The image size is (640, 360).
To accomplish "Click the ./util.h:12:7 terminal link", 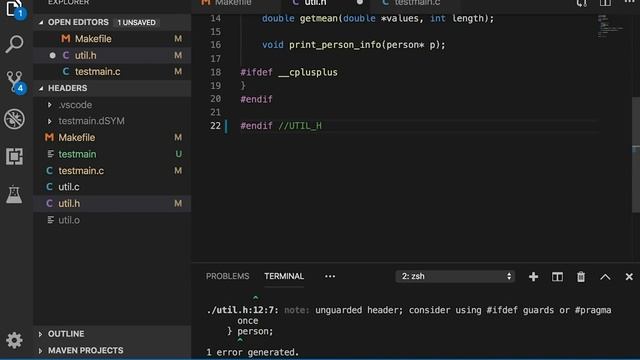I will point(242,310).
